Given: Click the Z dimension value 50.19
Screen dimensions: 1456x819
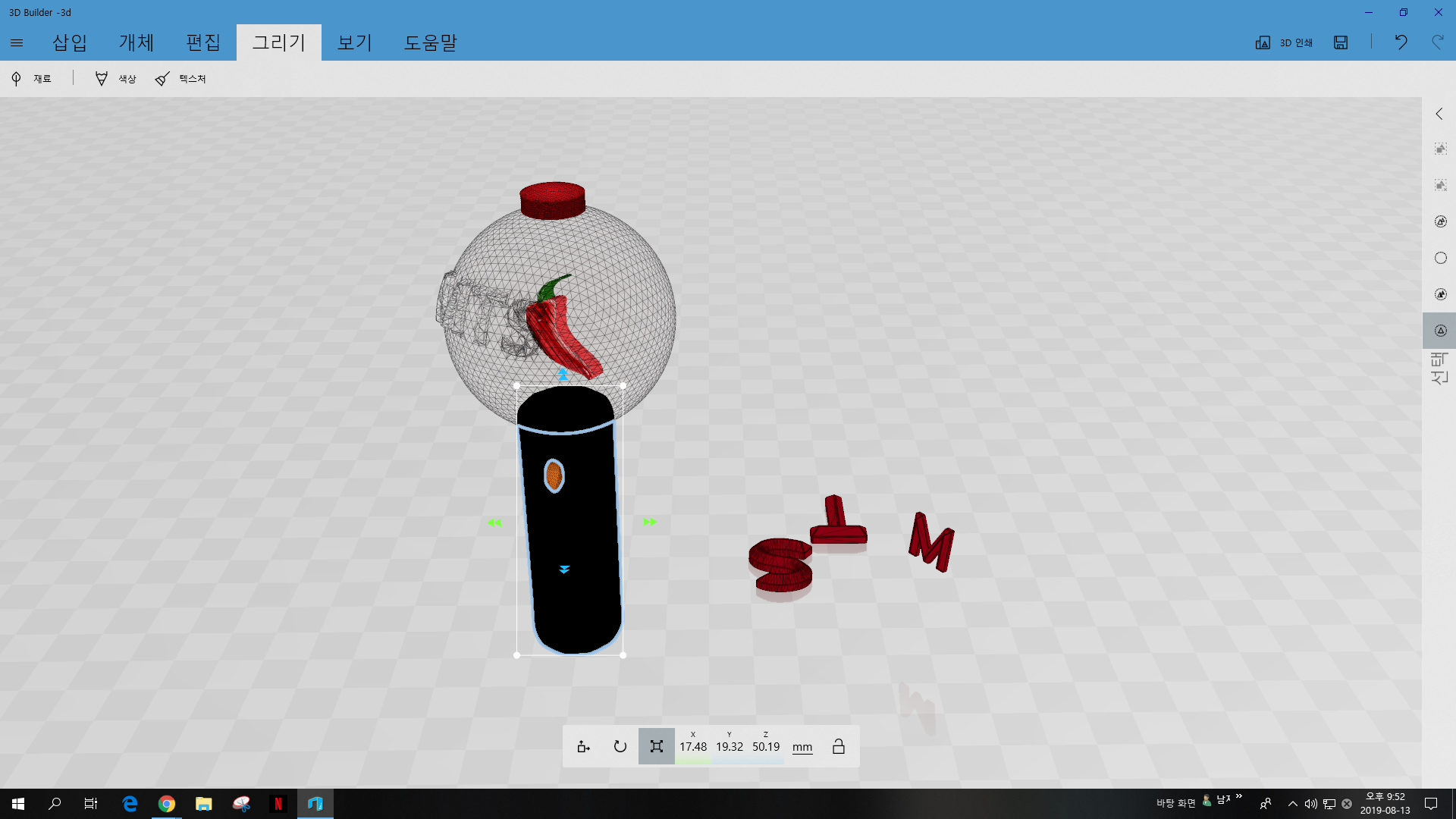Looking at the screenshot, I should click(x=765, y=747).
